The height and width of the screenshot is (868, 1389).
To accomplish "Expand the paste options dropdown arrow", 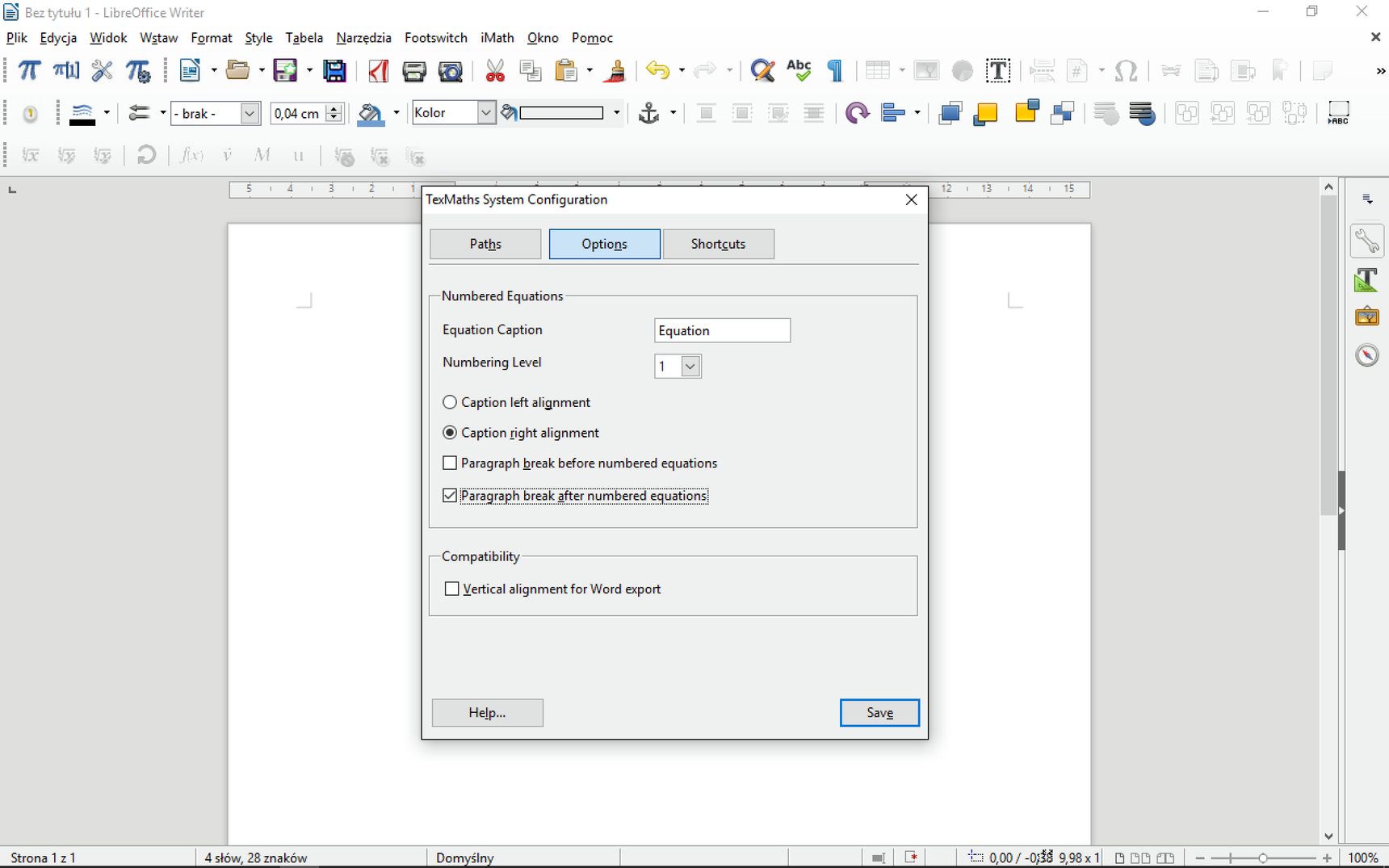I will (x=590, y=71).
